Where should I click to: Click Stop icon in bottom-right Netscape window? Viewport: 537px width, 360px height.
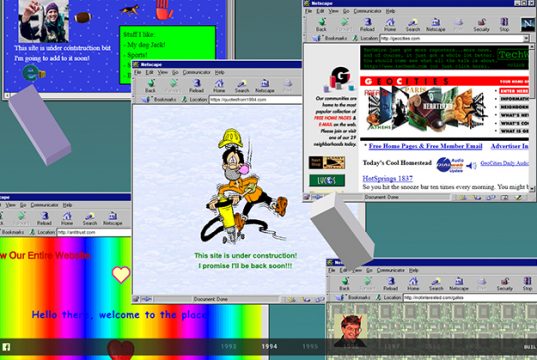coord(527,284)
